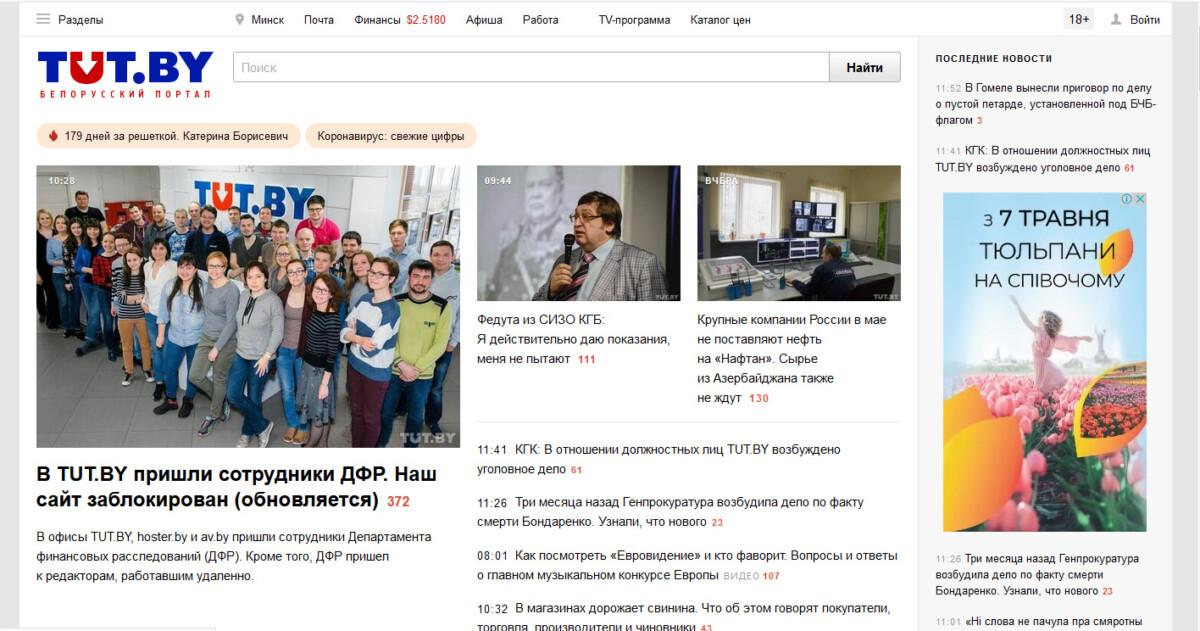Image resolution: width=1200 pixels, height=631 pixels.
Task: Open the Почта link
Action: 319,20
